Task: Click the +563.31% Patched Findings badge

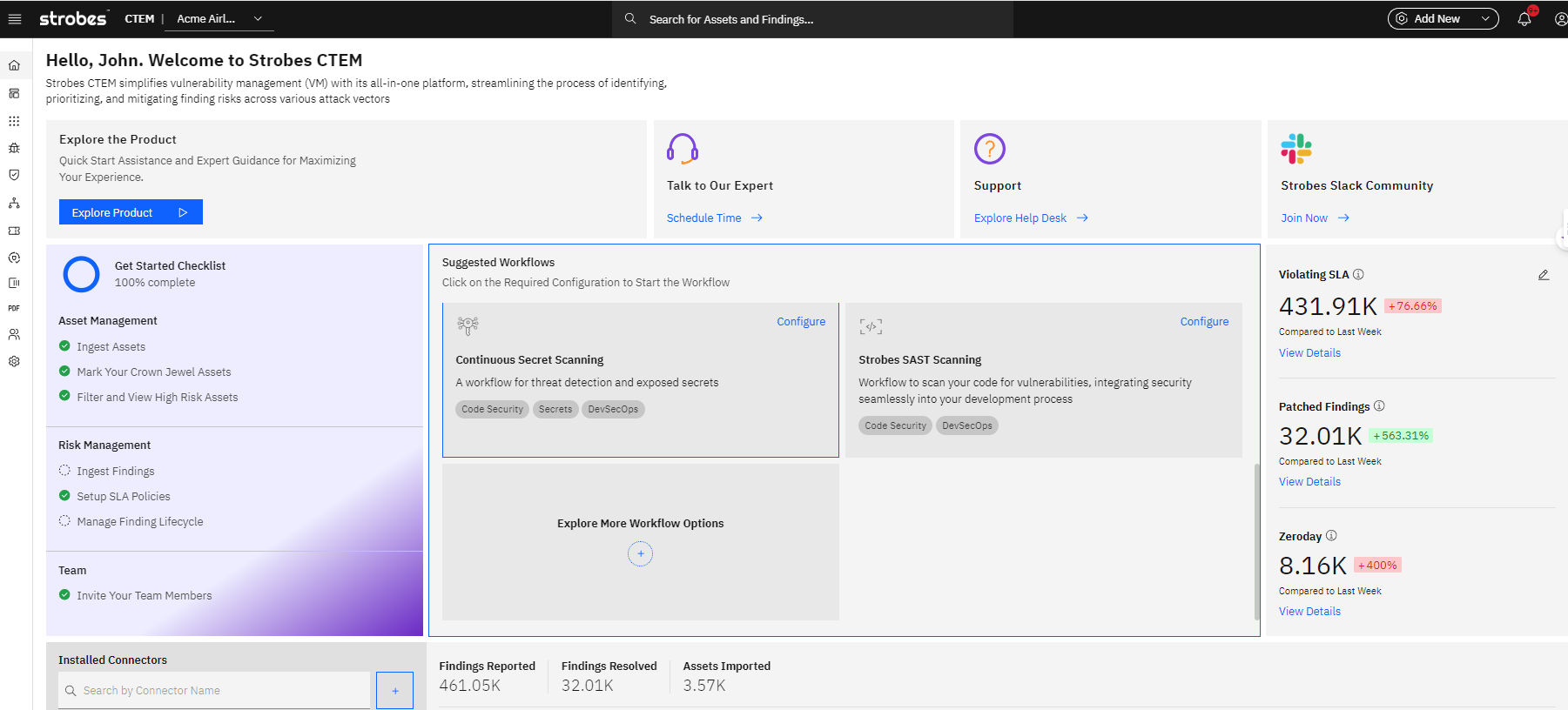Action: point(1401,436)
